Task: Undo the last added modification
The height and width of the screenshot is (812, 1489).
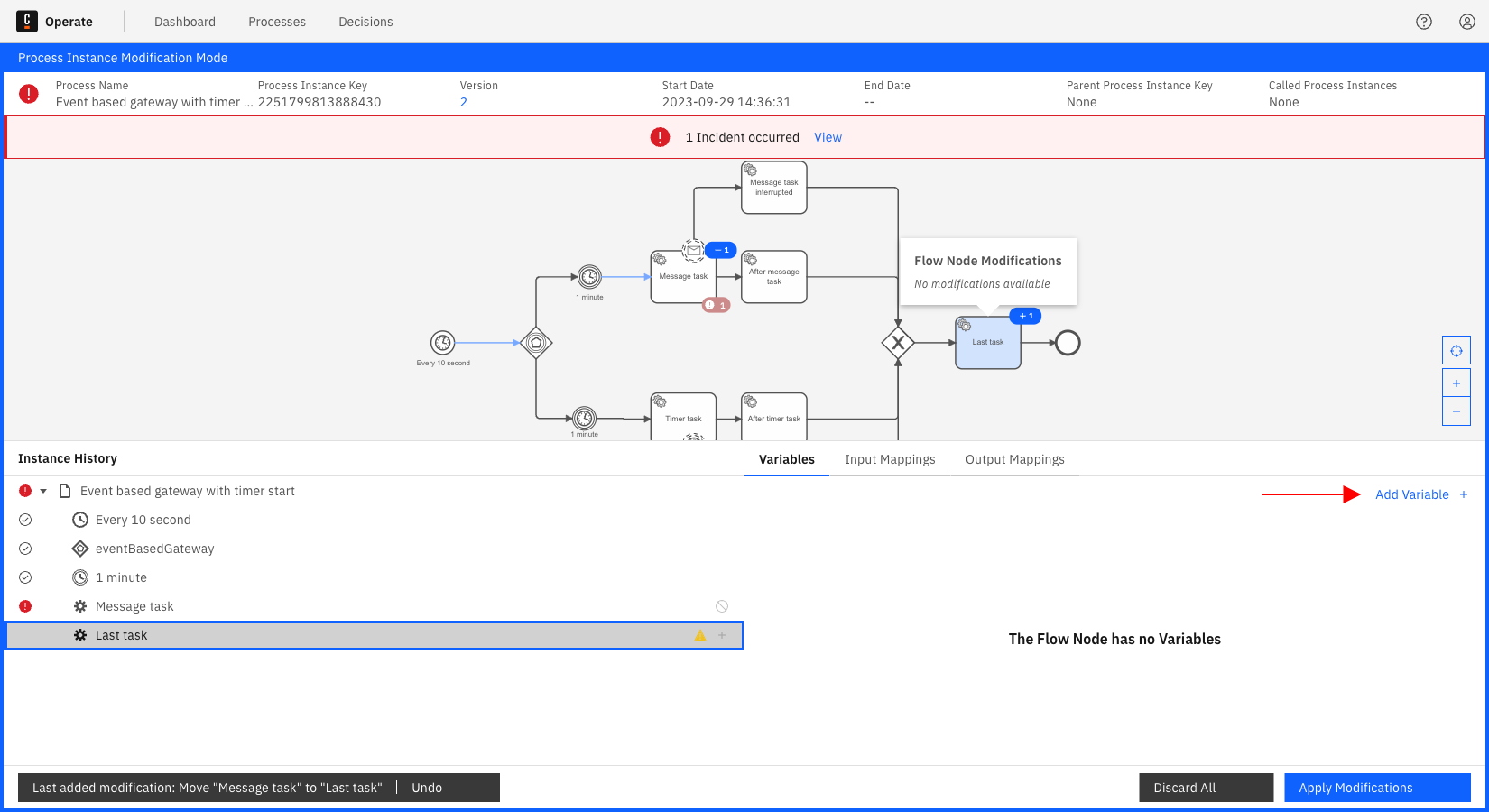Action: [427, 788]
